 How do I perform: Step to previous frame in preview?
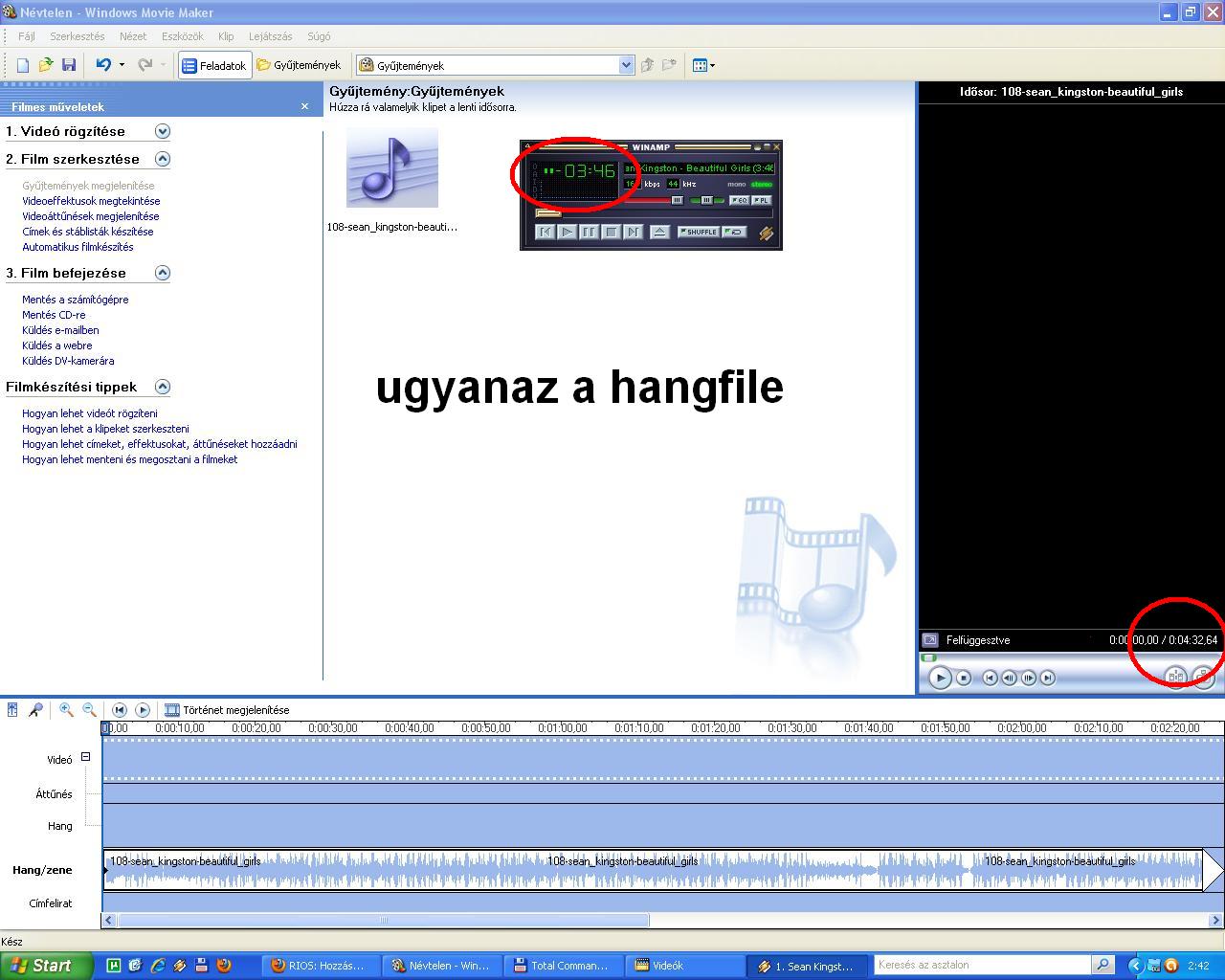1009,678
